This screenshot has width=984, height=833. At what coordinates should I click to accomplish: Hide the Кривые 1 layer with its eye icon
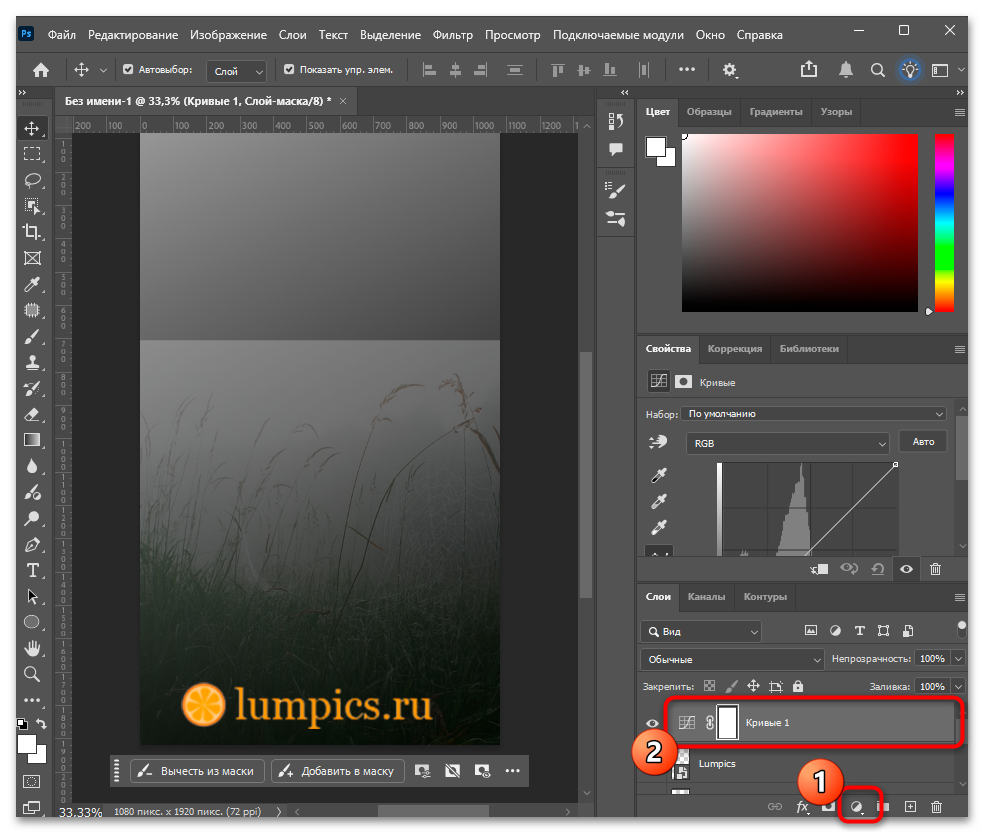coord(652,723)
